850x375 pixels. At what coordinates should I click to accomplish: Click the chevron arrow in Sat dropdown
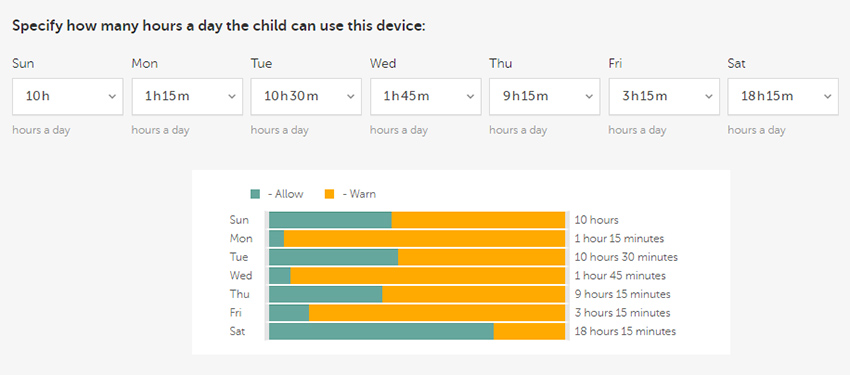click(827, 96)
